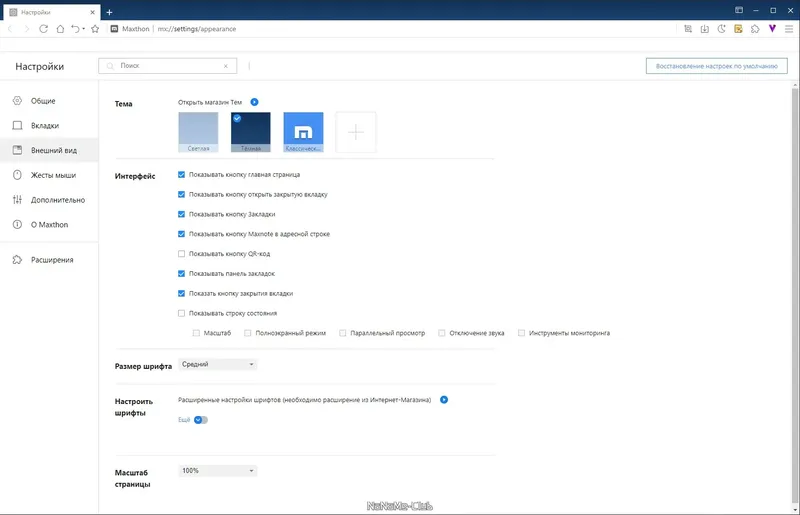Reopen closed tab with undo icon
This screenshot has height=515, width=800.
[x=76, y=29]
